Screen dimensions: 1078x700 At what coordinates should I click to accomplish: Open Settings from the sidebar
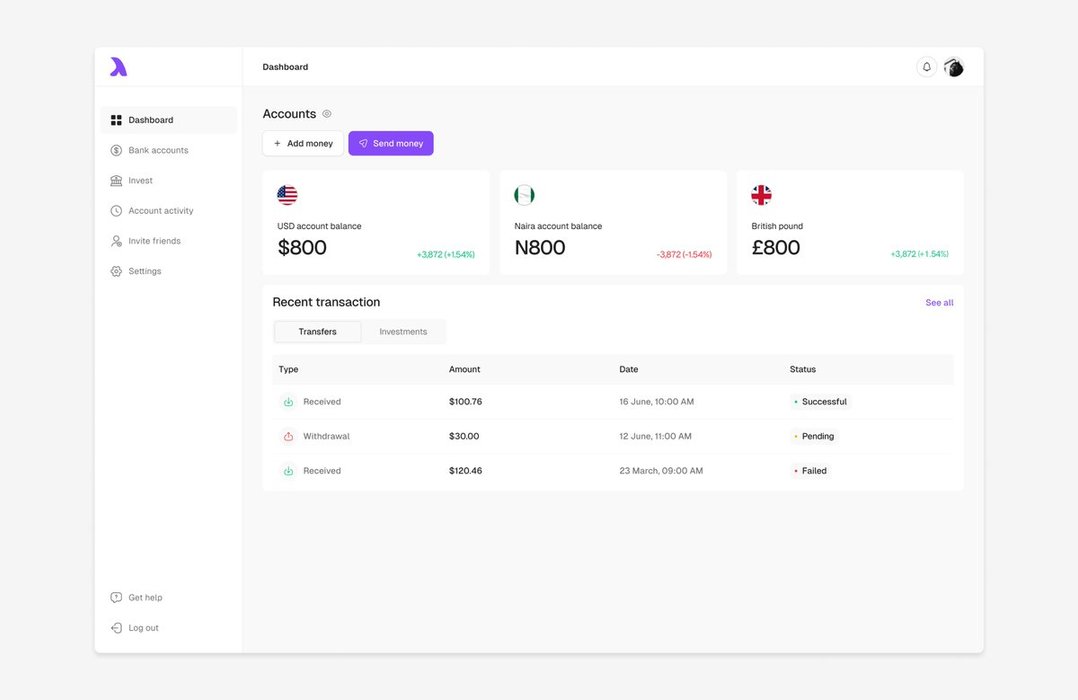pos(144,271)
